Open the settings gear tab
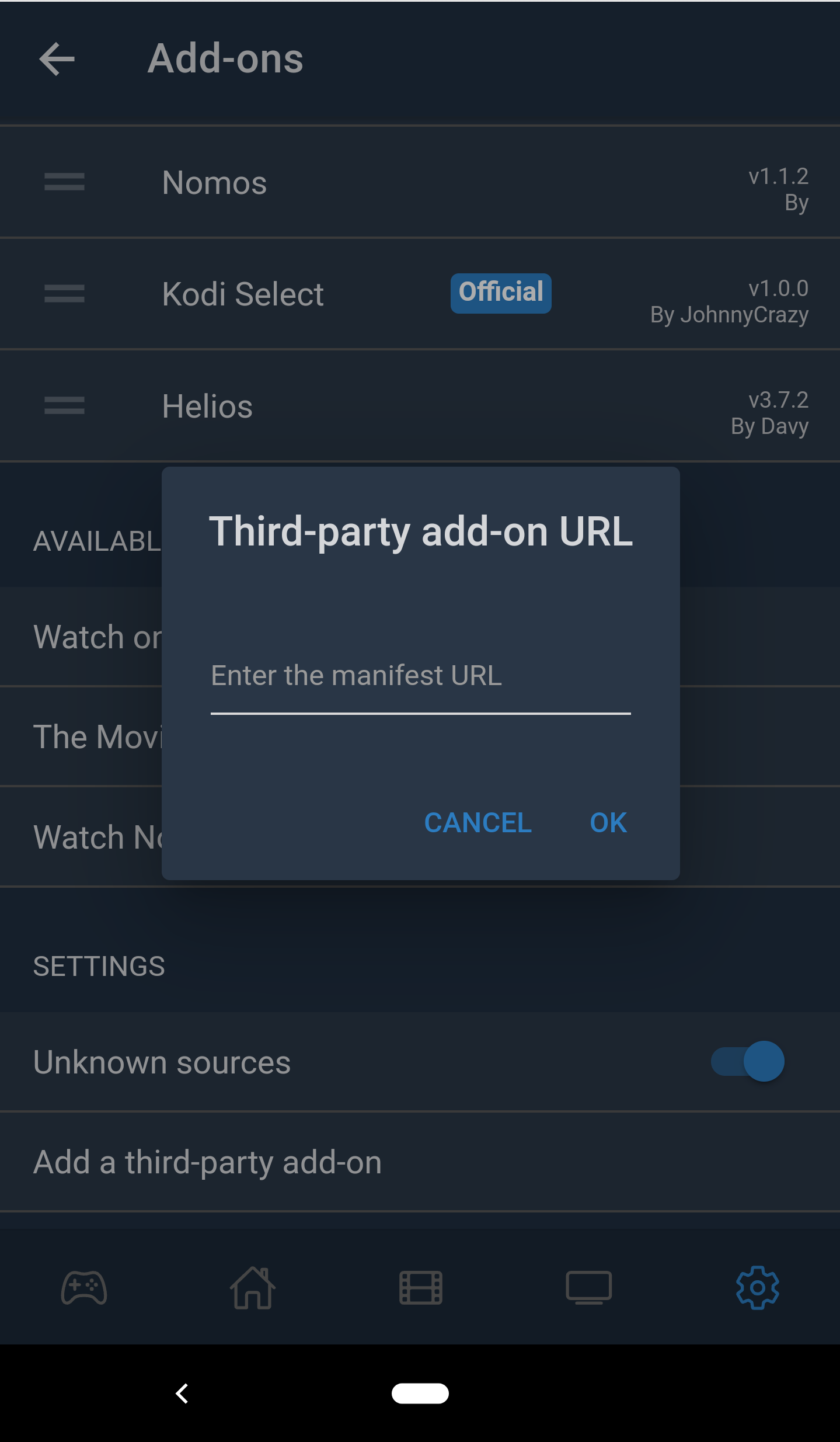This screenshot has width=840, height=1442. click(x=757, y=1288)
